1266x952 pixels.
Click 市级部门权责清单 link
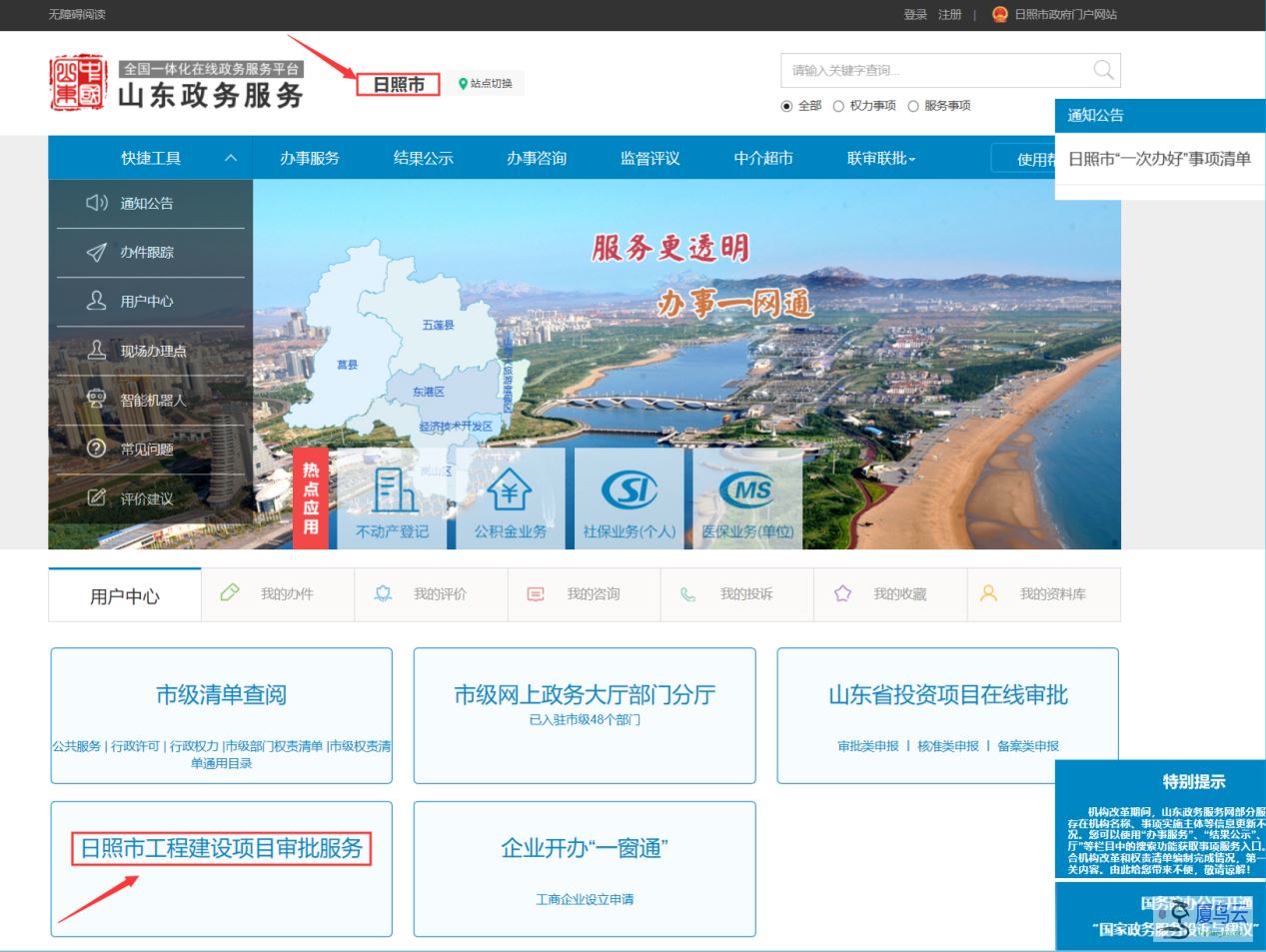pyautogui.click(x=274, y=746)
